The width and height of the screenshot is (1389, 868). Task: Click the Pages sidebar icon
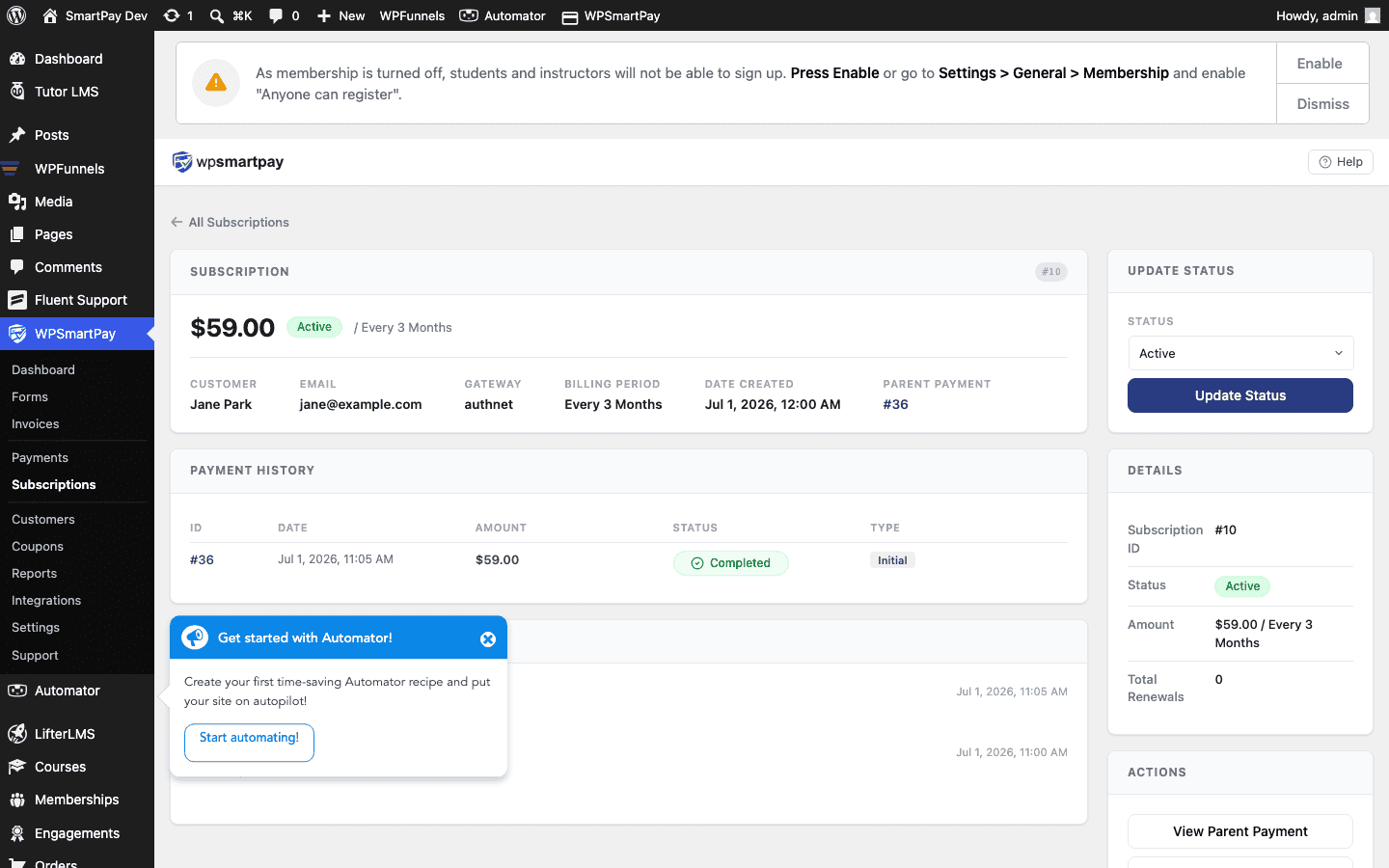(x=17, y=234)
